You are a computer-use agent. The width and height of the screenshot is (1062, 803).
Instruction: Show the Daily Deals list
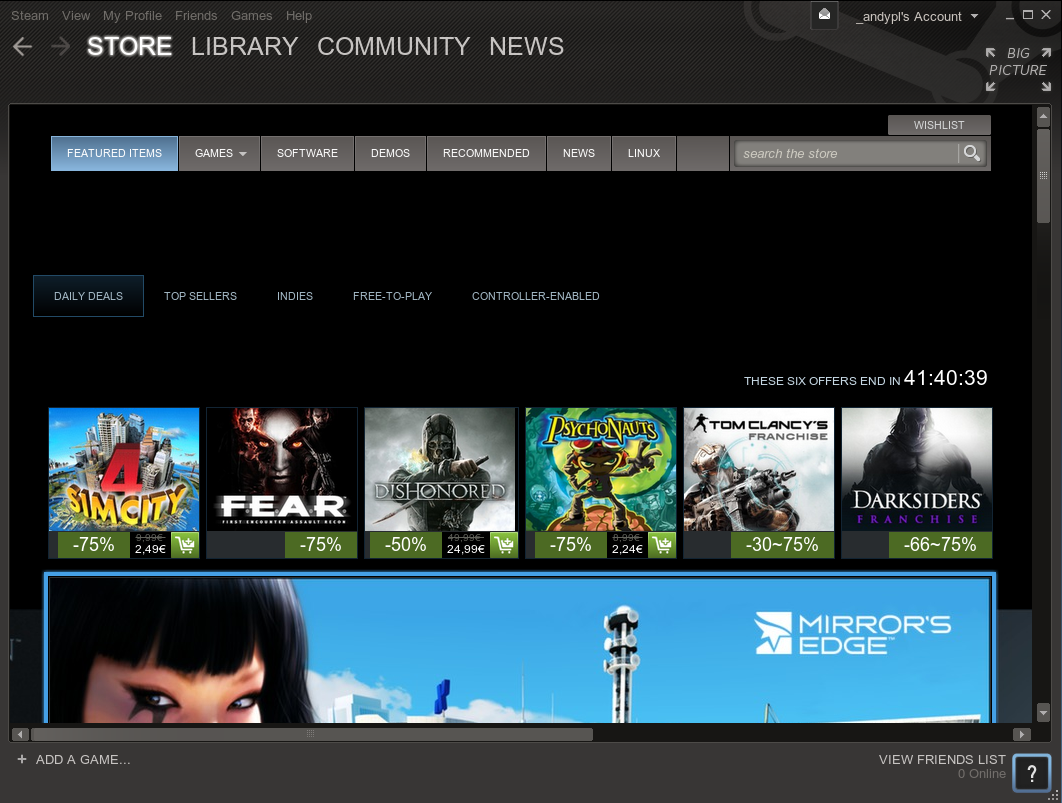tap(88, 296)
